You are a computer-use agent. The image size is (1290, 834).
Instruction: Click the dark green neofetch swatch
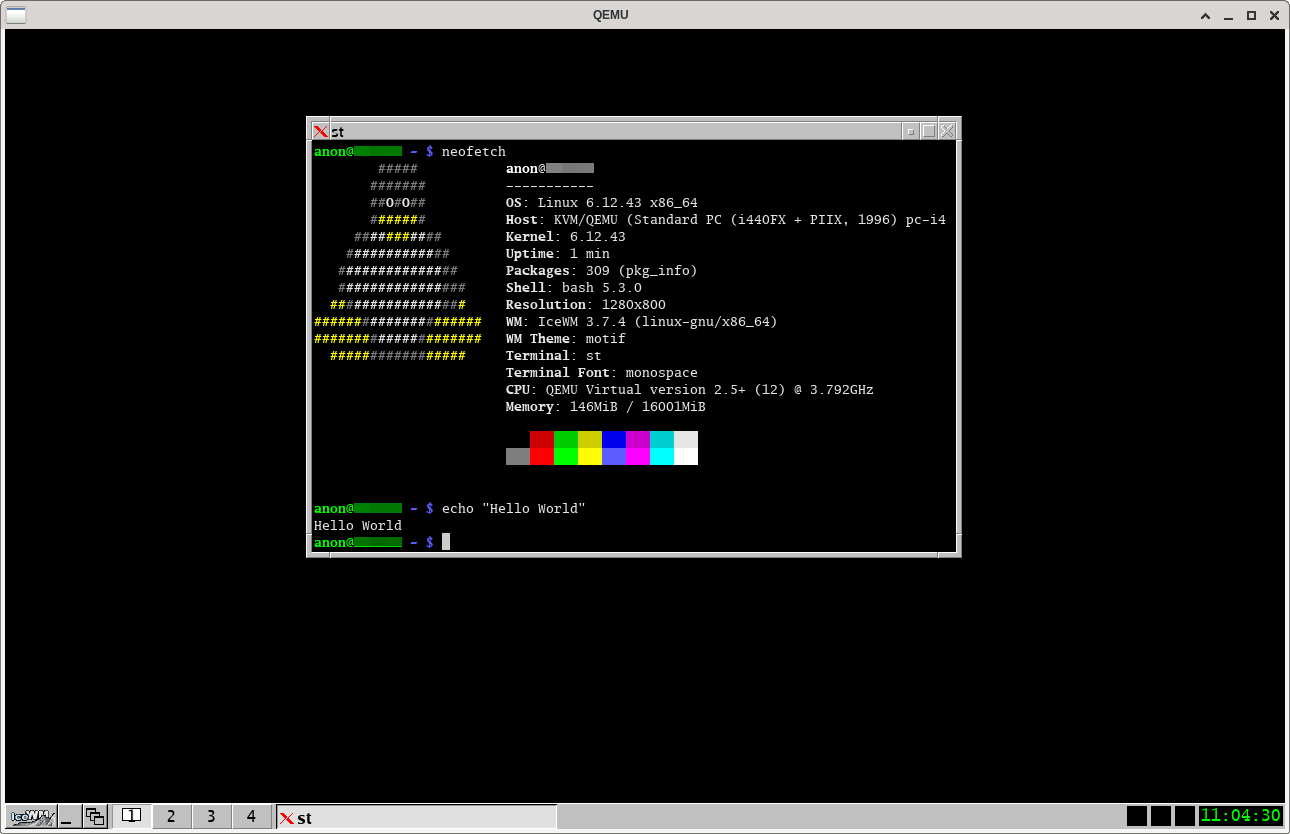pyautogui.click(x=566, y=440)
